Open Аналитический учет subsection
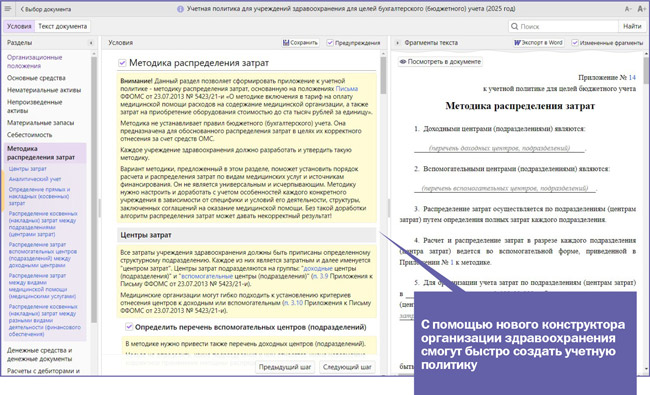 click(x=35, y=179)
